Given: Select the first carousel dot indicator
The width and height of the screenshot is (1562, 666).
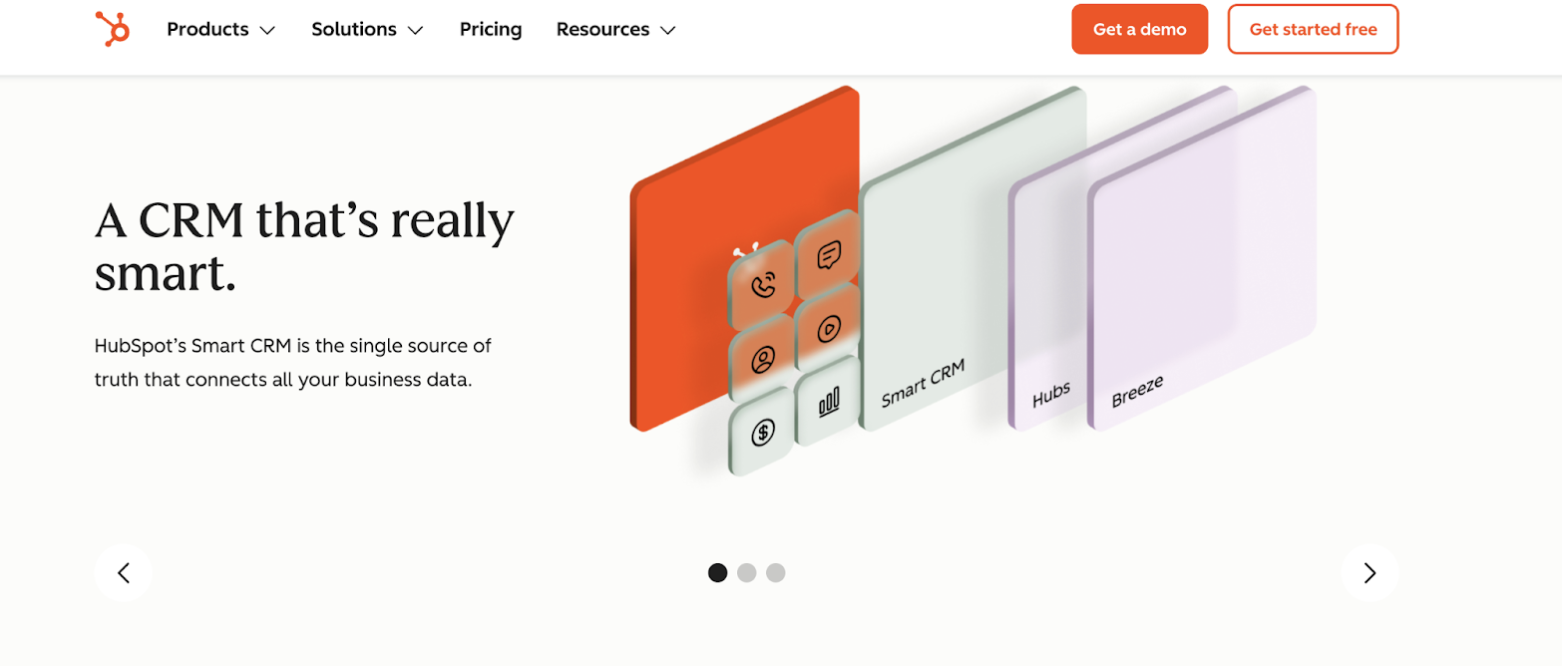Looking at the screenshot, I should click(x=717, y=572).
